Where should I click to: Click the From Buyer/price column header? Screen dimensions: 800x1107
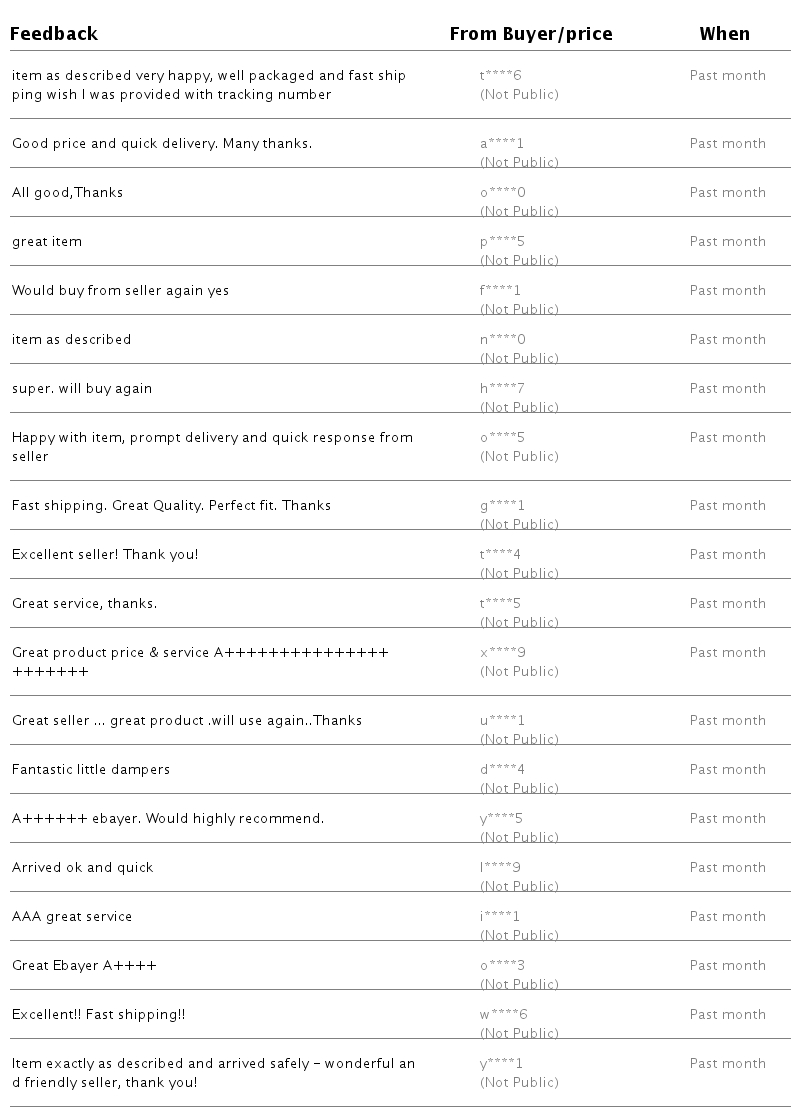click(x=530, y=34)
